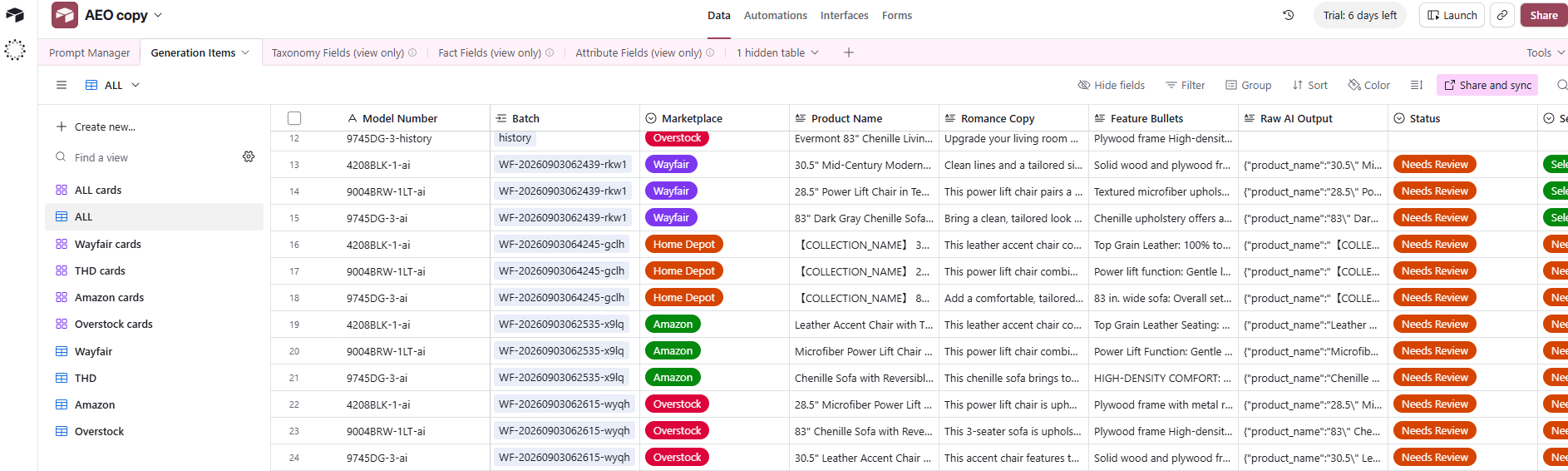The image size is (1568, 471).
Task: Open Color options button
Action: [x=1368, y=85]
